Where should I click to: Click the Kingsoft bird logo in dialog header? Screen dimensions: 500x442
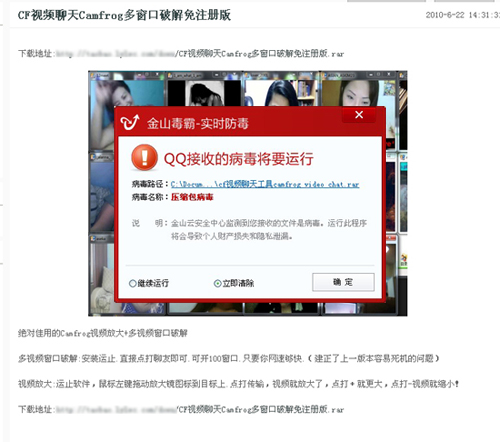129,122
